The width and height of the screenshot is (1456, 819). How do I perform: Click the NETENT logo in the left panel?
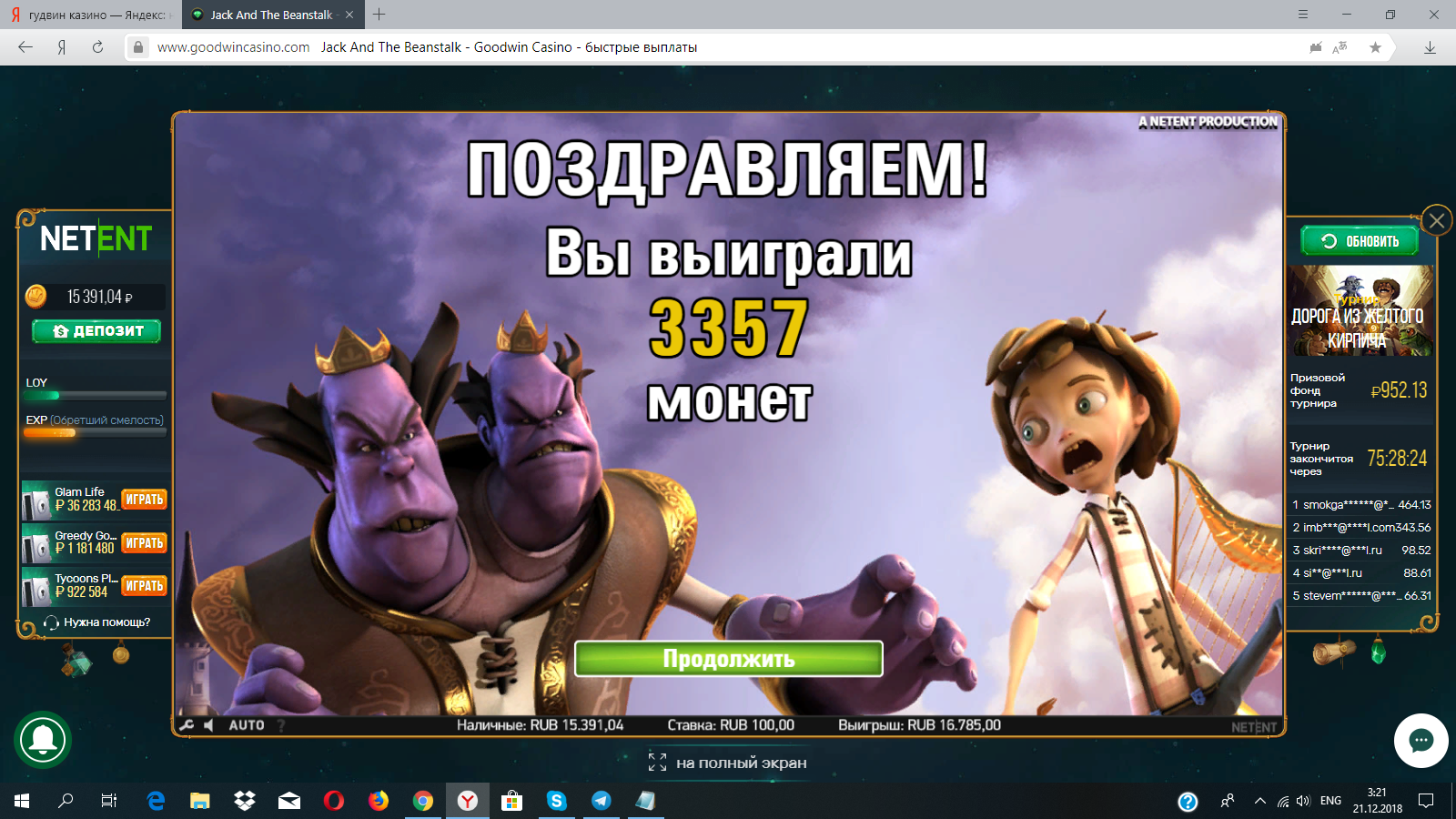tap(96, 238)
